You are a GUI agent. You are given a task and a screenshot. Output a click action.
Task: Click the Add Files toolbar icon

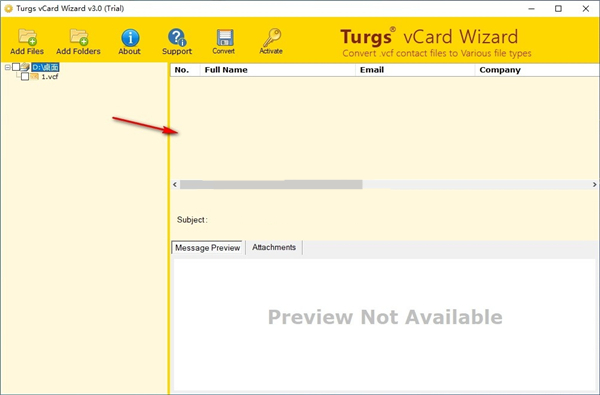[27, 41]
